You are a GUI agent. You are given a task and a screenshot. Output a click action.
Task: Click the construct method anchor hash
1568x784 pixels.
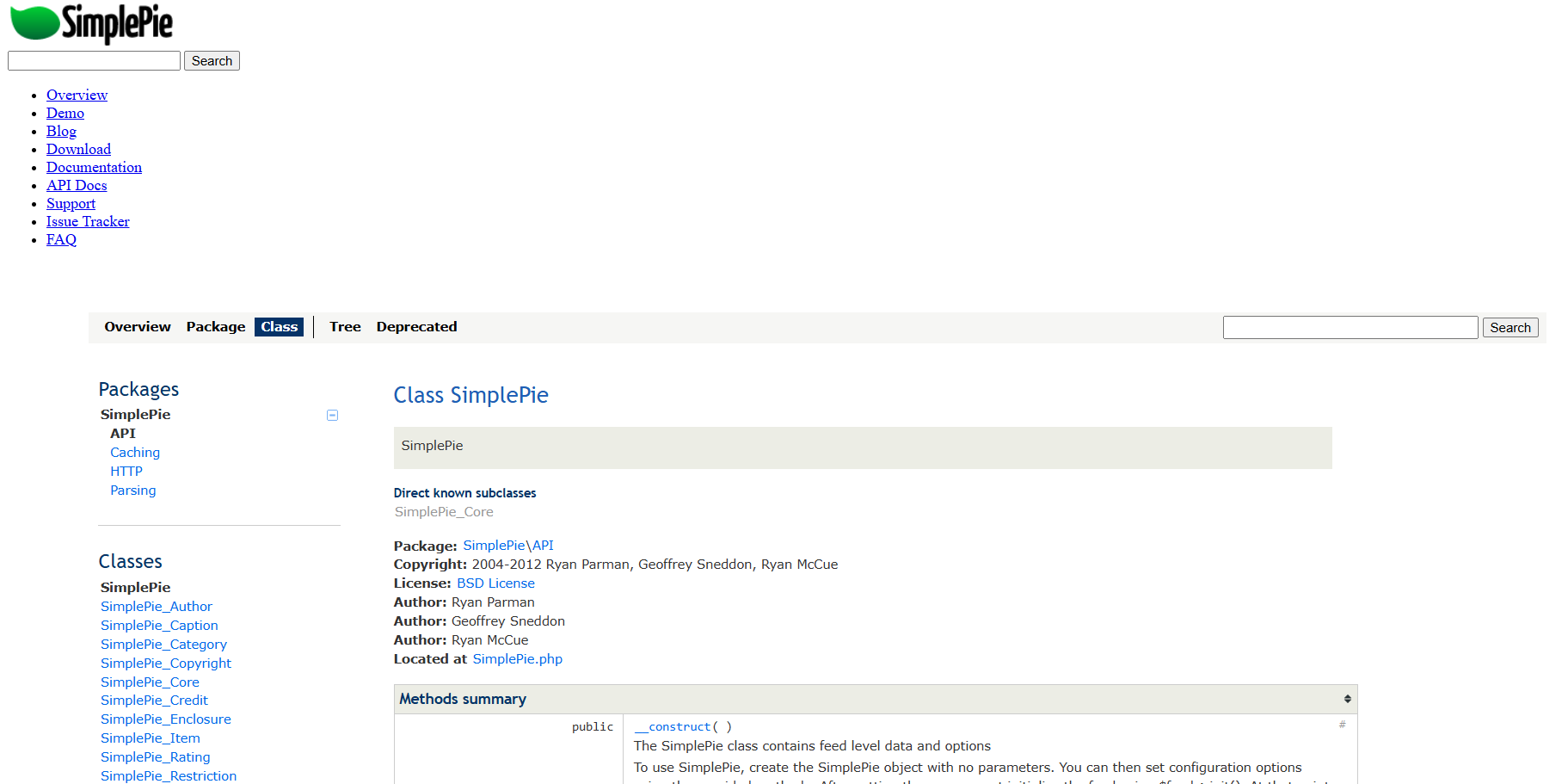1342,725
